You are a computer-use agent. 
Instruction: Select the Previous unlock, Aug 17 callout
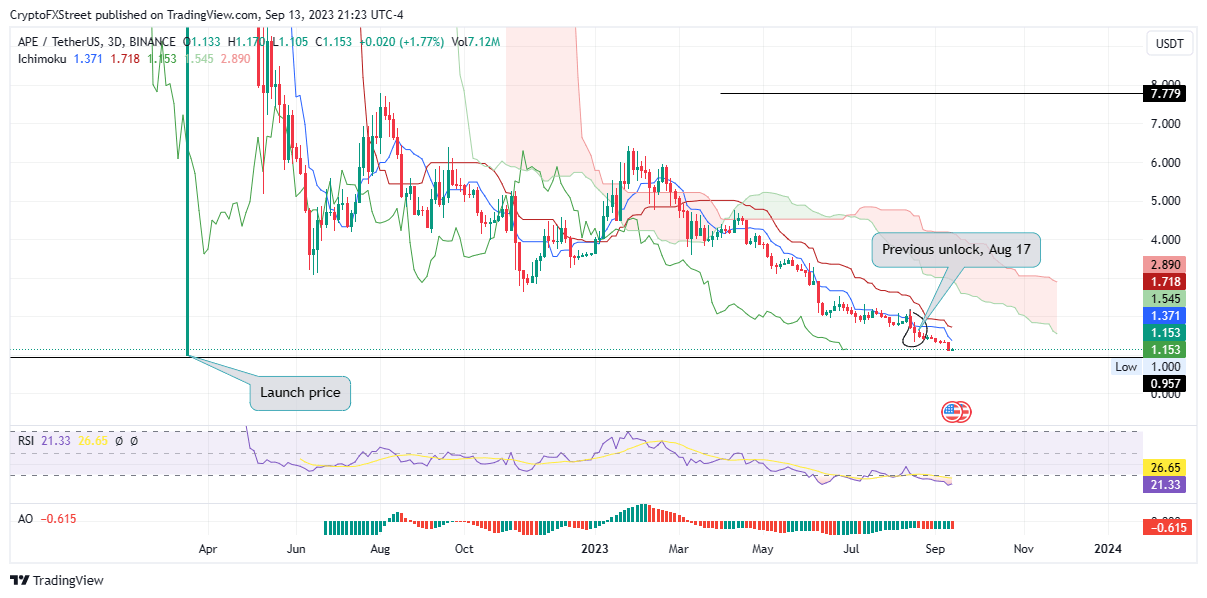click(x=956, y=249)
